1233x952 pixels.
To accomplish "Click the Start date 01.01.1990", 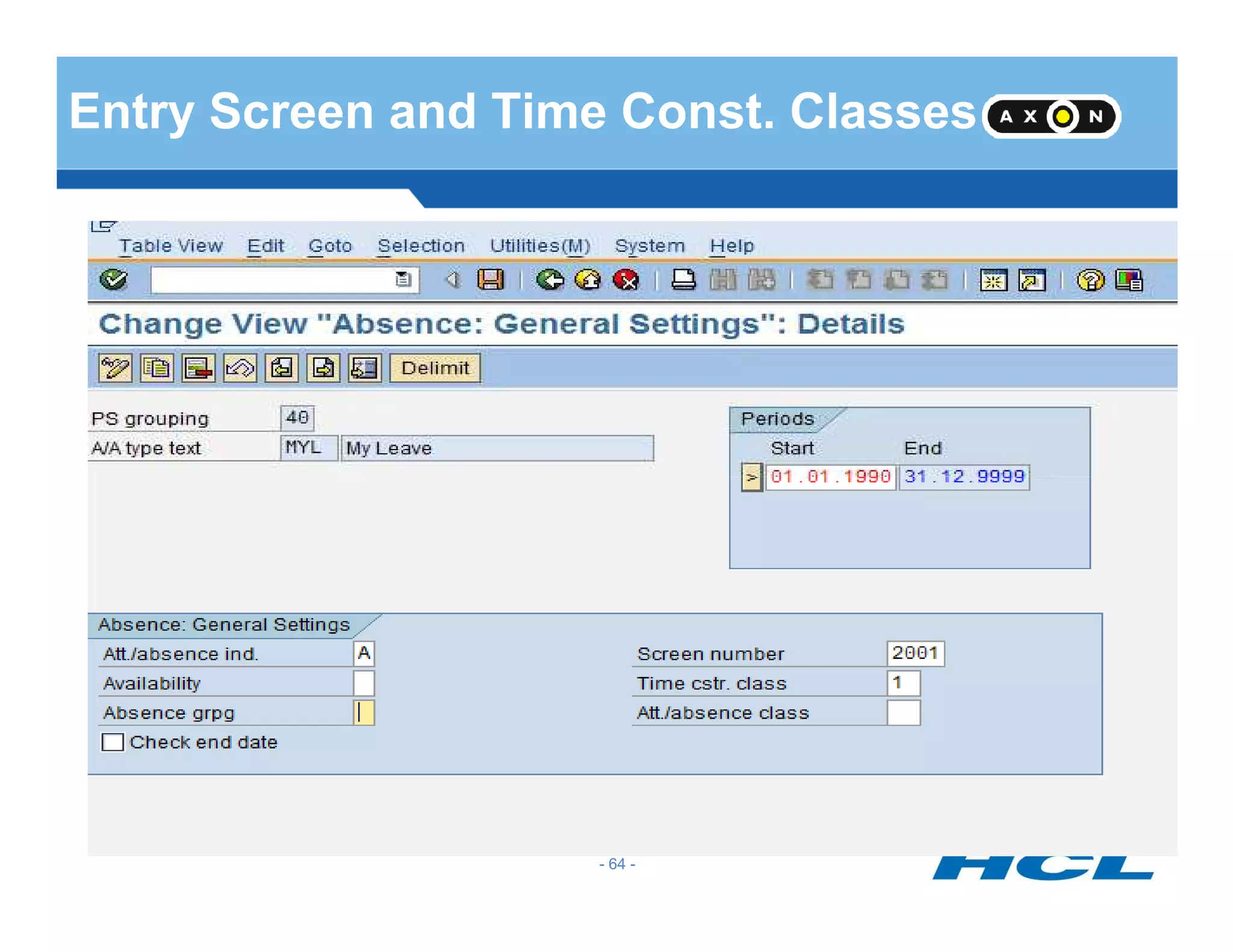I will pyautogui.click(x=831, y=477).
